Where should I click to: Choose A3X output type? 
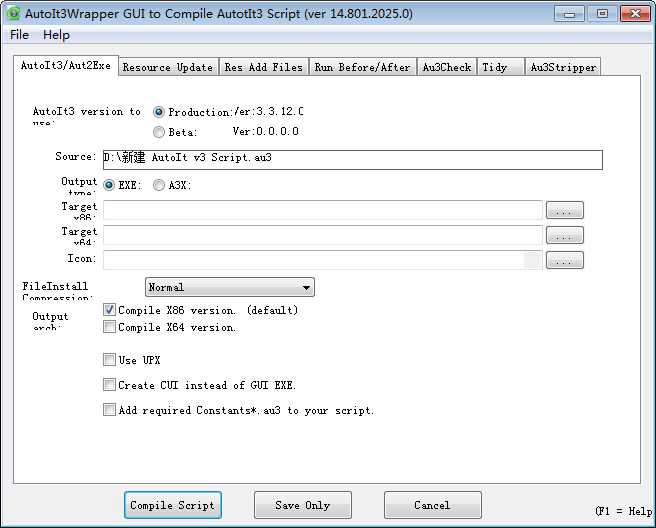[x=159, y=185]
